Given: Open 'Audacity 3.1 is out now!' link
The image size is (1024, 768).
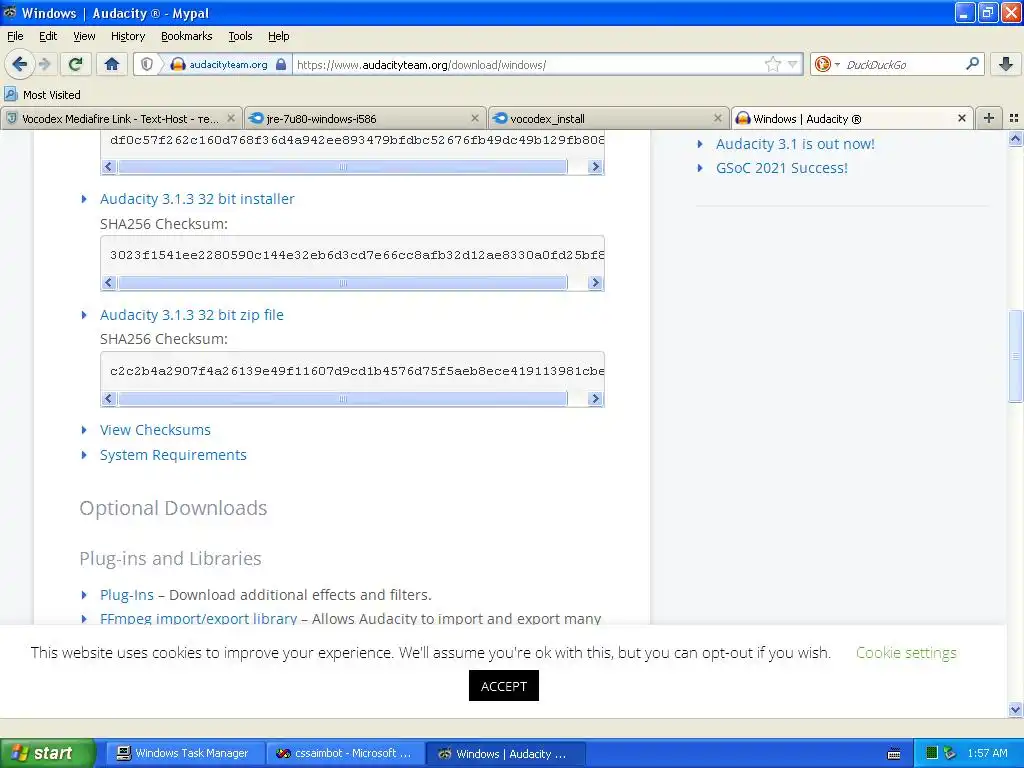Looking at the screenshot, I should (x=795, y=144).
